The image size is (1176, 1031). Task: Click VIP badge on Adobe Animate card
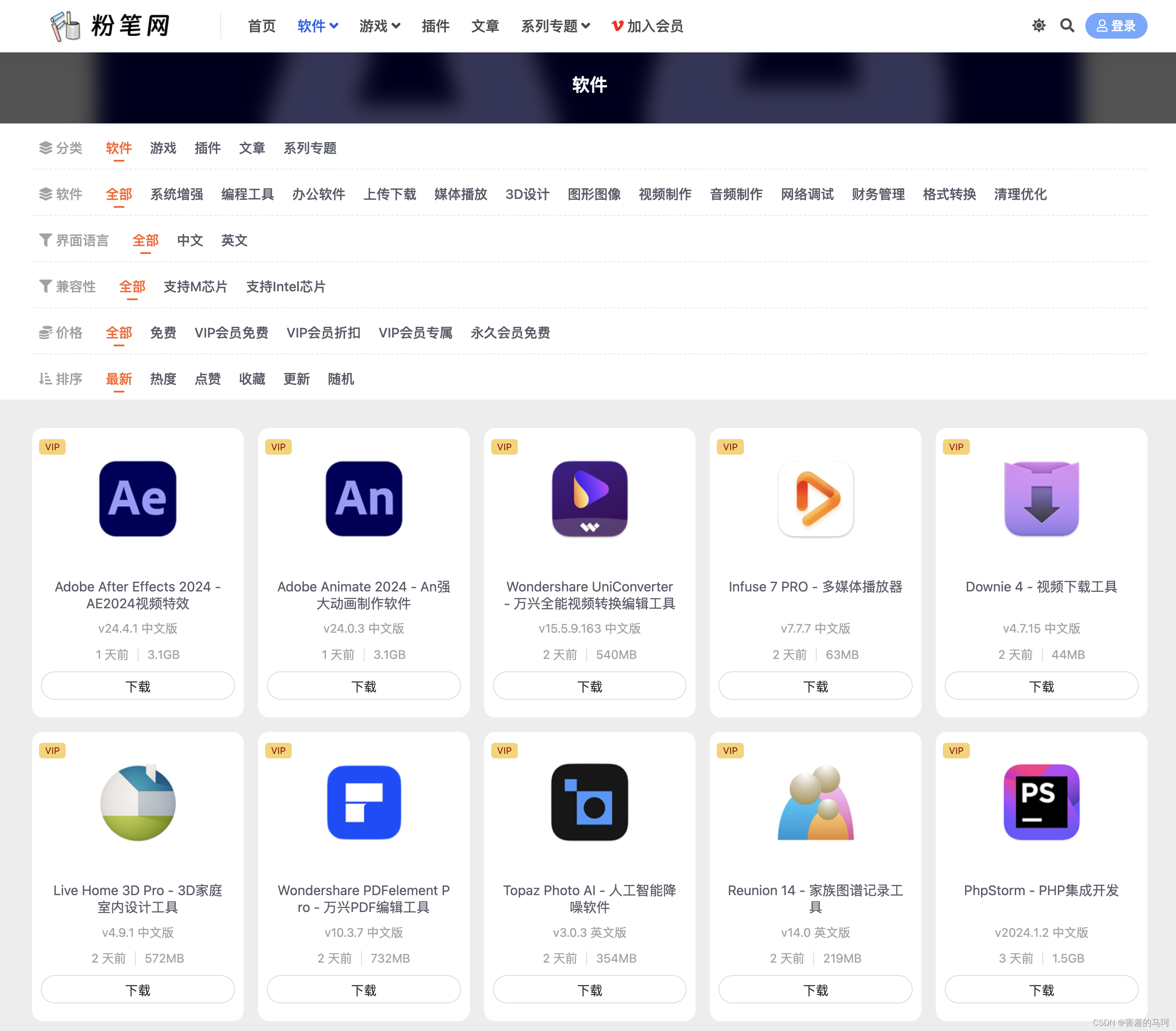(278, 447)
